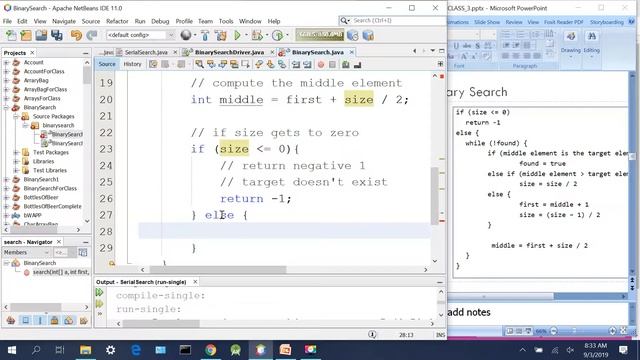The width and height of the screenshot is (640, 360).
Task: Collapse the BinarySearch project node
Action: 6,107
